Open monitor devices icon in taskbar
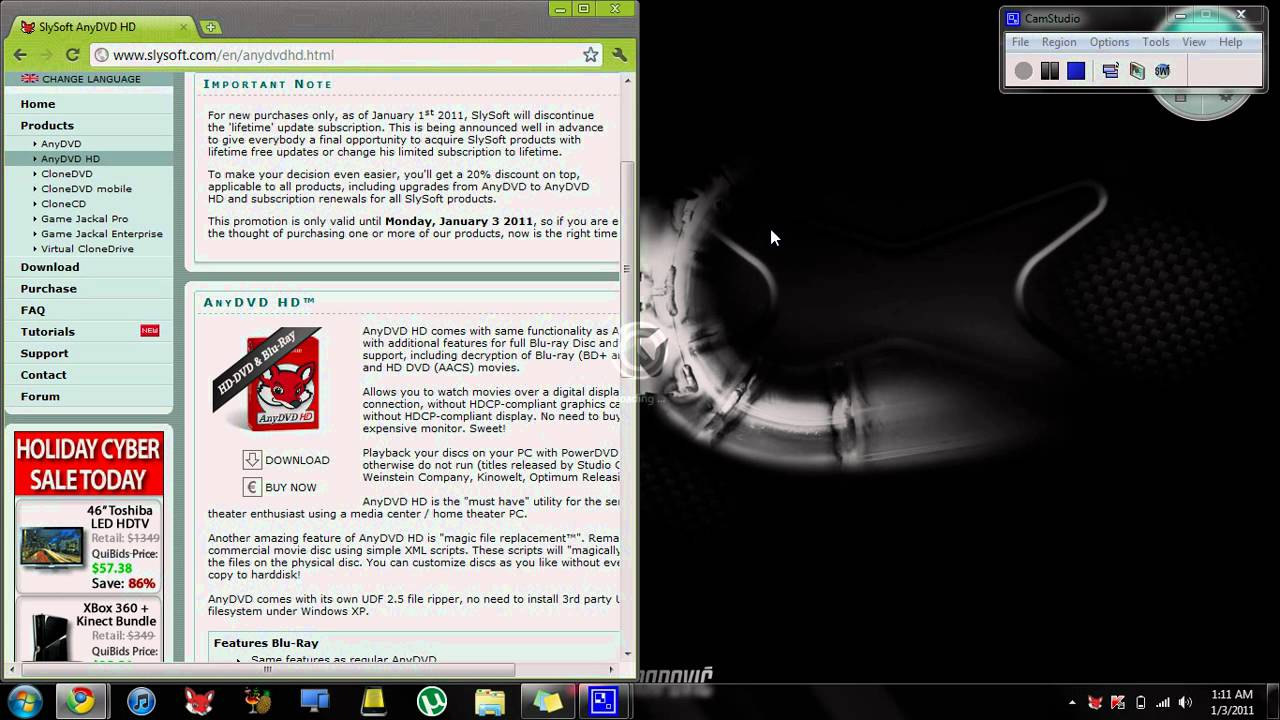Screen dimensions: 1280x720 (315, 702)
